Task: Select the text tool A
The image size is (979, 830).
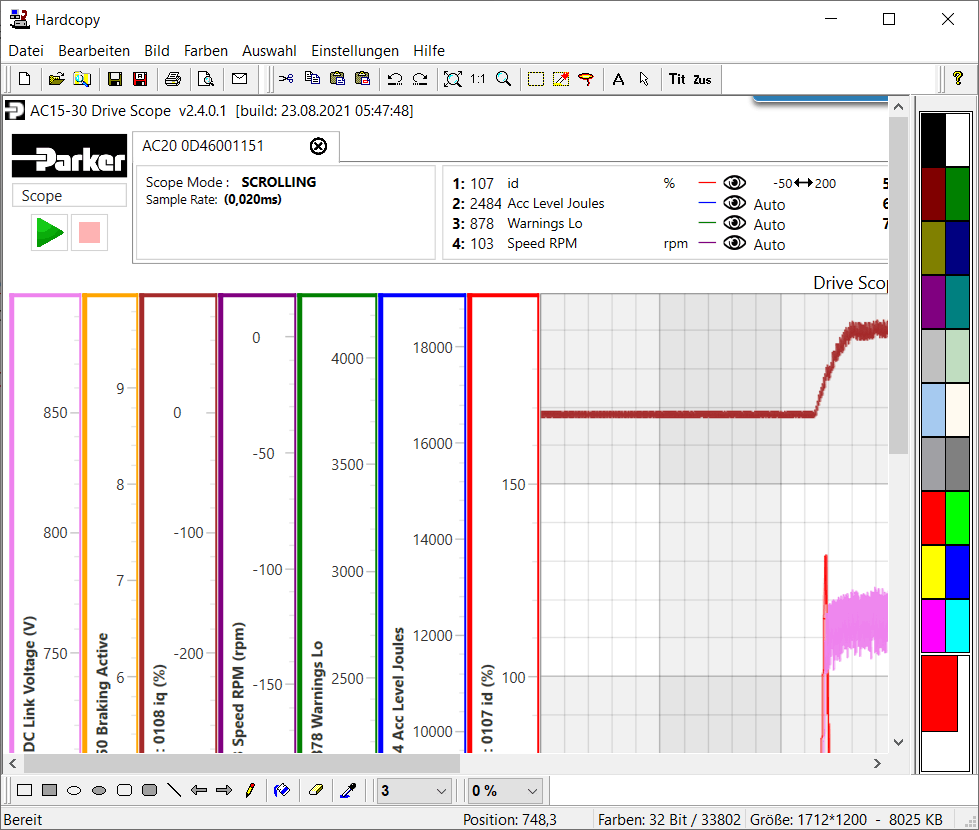Action: pyautogui.click(x=618, y=79)
